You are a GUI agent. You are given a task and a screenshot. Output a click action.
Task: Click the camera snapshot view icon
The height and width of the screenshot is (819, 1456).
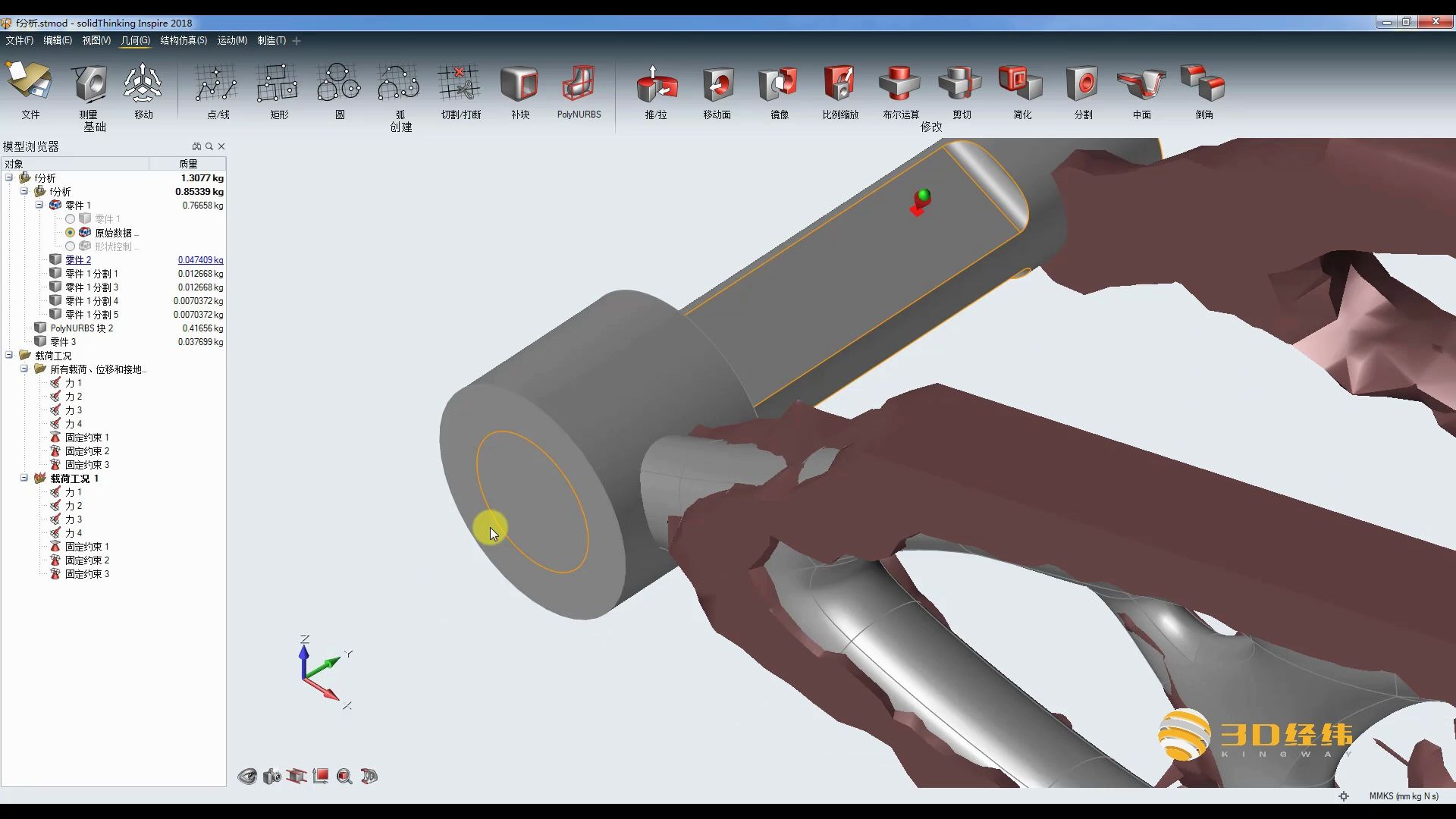271,776
